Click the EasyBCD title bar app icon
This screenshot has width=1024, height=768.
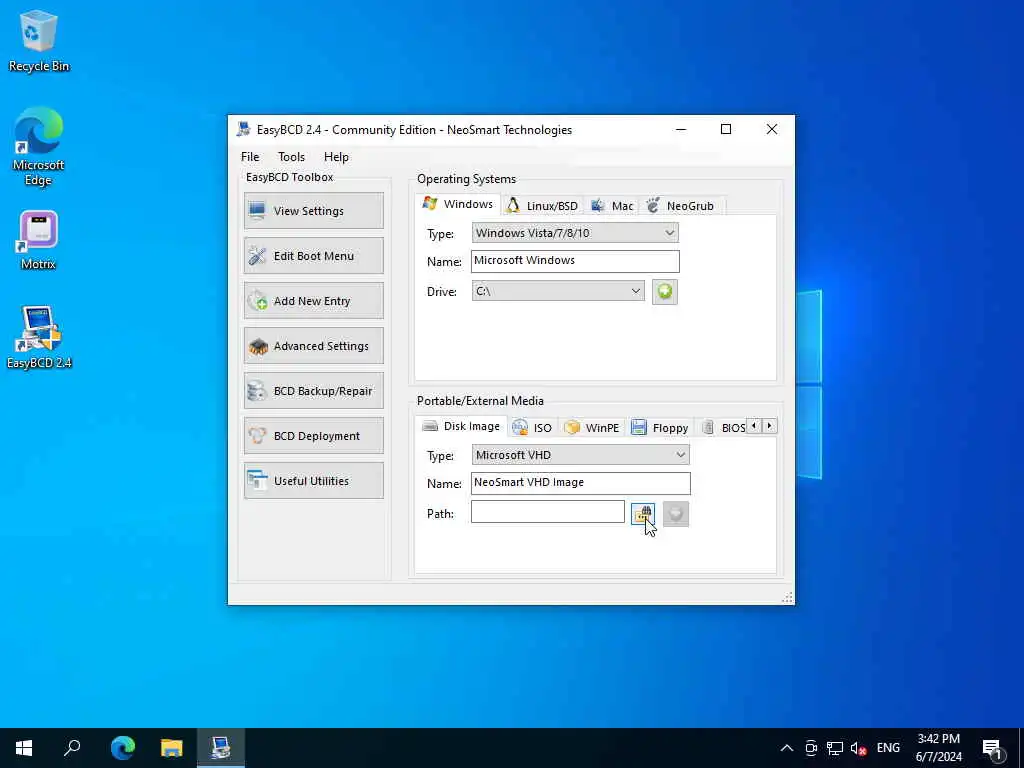[x=244, y=129]
